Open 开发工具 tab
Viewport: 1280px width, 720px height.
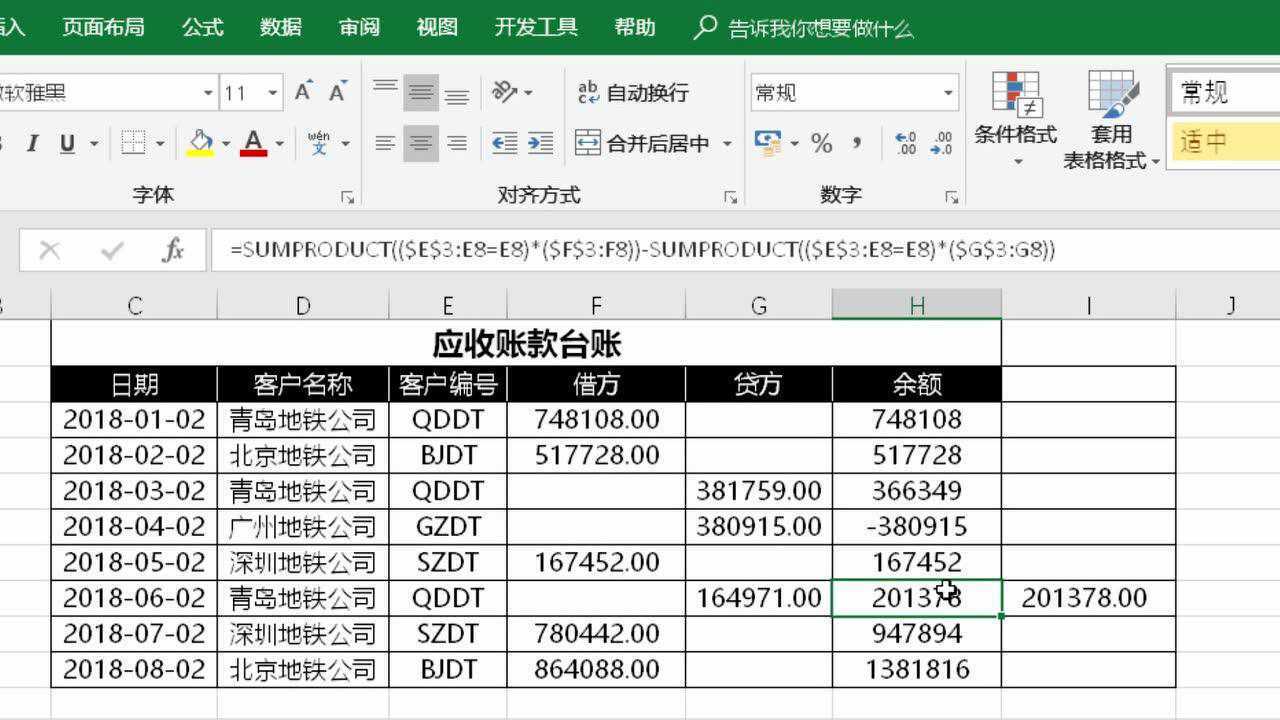pyautogui.click(x=536, y=27)
